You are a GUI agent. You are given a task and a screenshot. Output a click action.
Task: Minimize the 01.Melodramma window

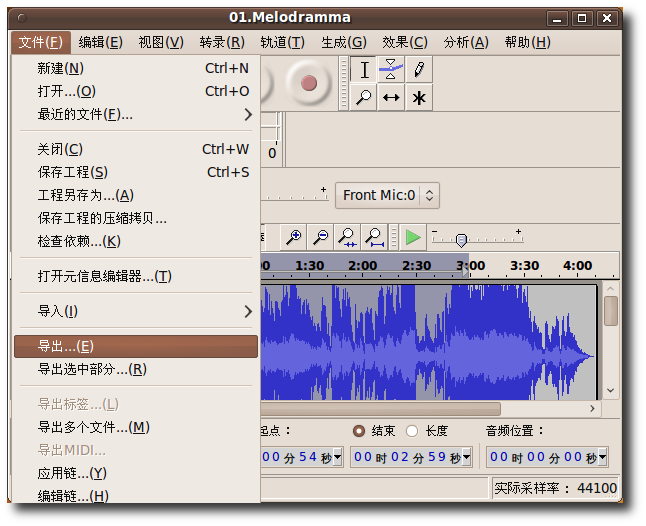coord(557,18)
